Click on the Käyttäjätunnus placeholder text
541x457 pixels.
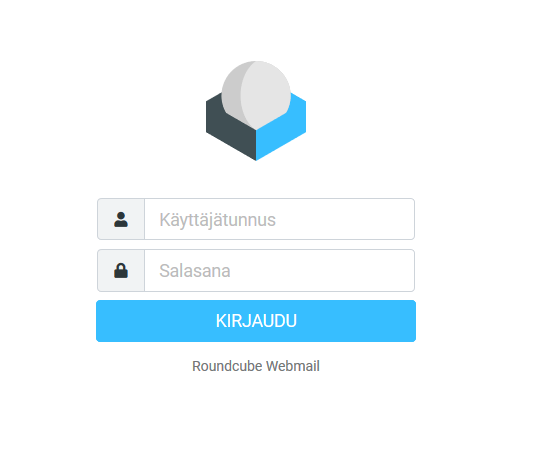217,220
